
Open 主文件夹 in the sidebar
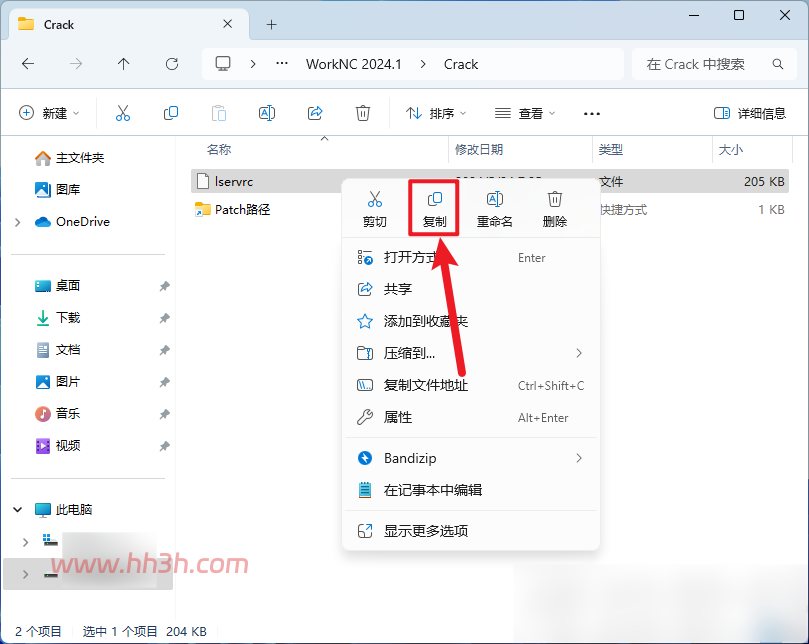point(70,158)
